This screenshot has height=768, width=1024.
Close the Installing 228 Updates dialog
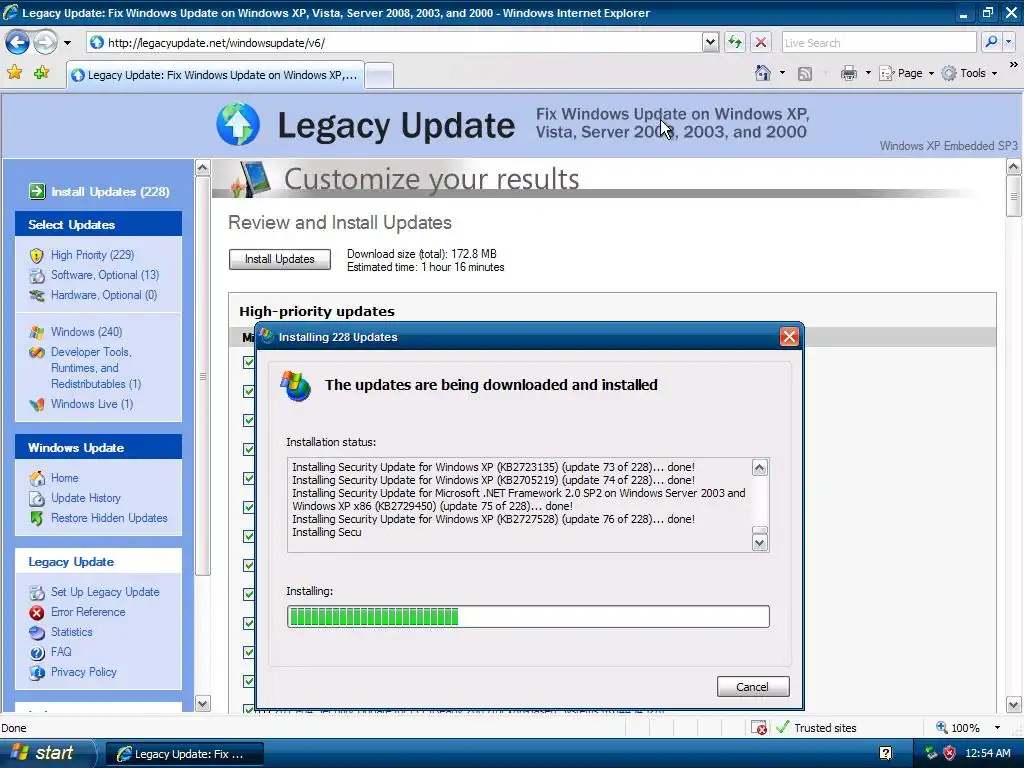tap(789, 337)
